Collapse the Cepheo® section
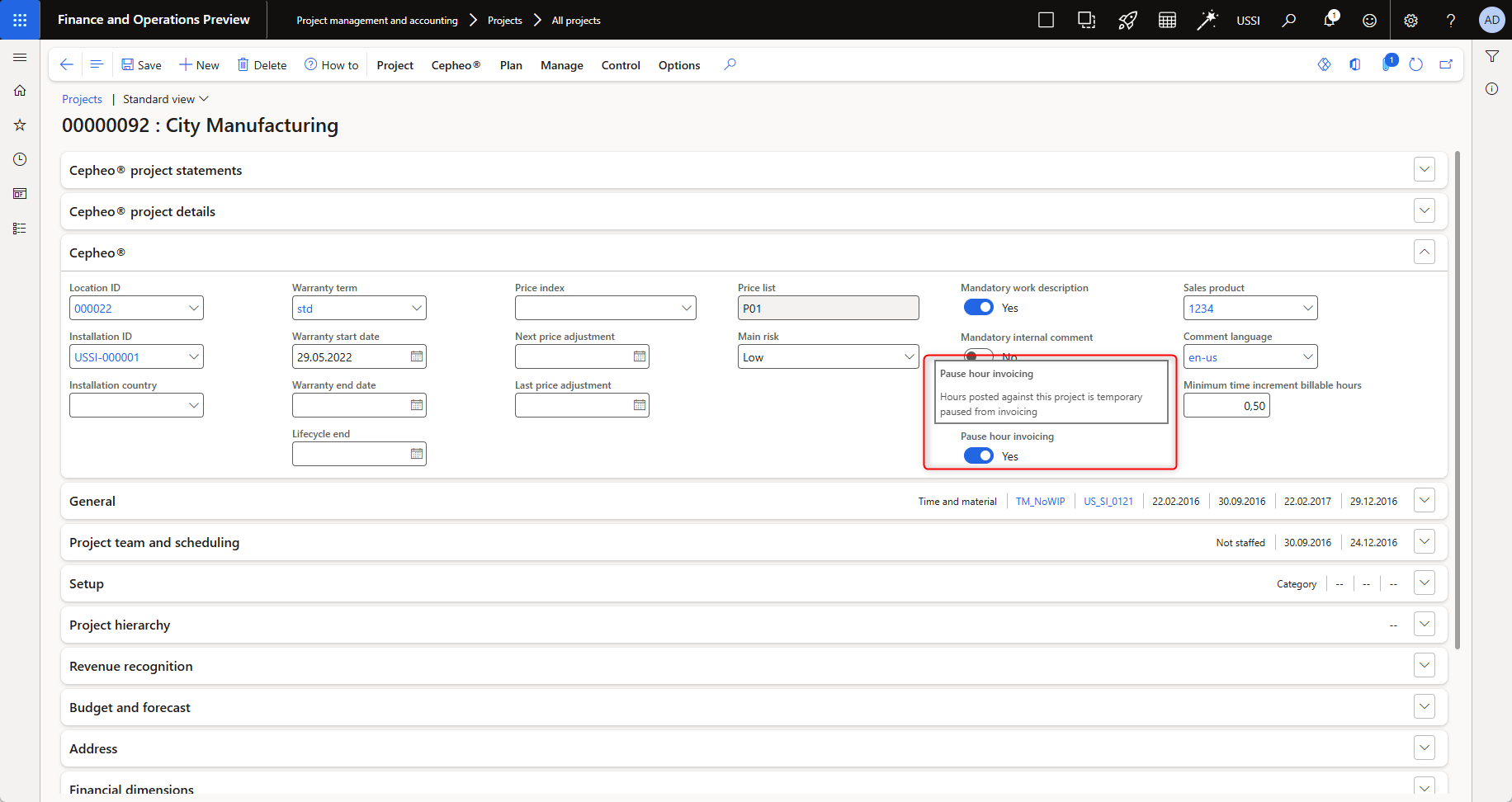 tap(1424, 252)
